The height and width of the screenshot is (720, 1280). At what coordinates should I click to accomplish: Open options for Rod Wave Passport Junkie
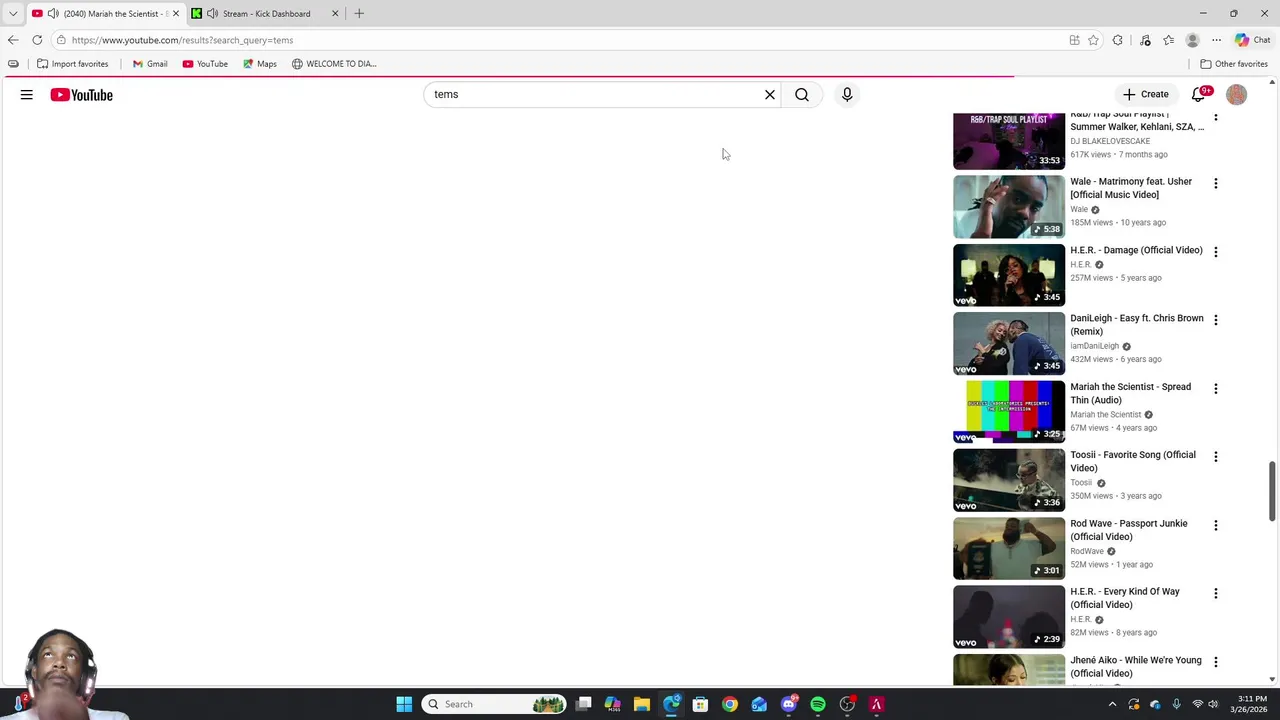pos(1216,525)
